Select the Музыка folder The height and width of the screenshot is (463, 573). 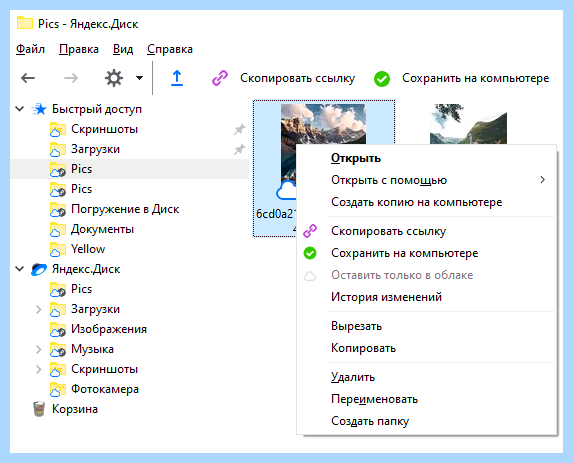(92, 349)
